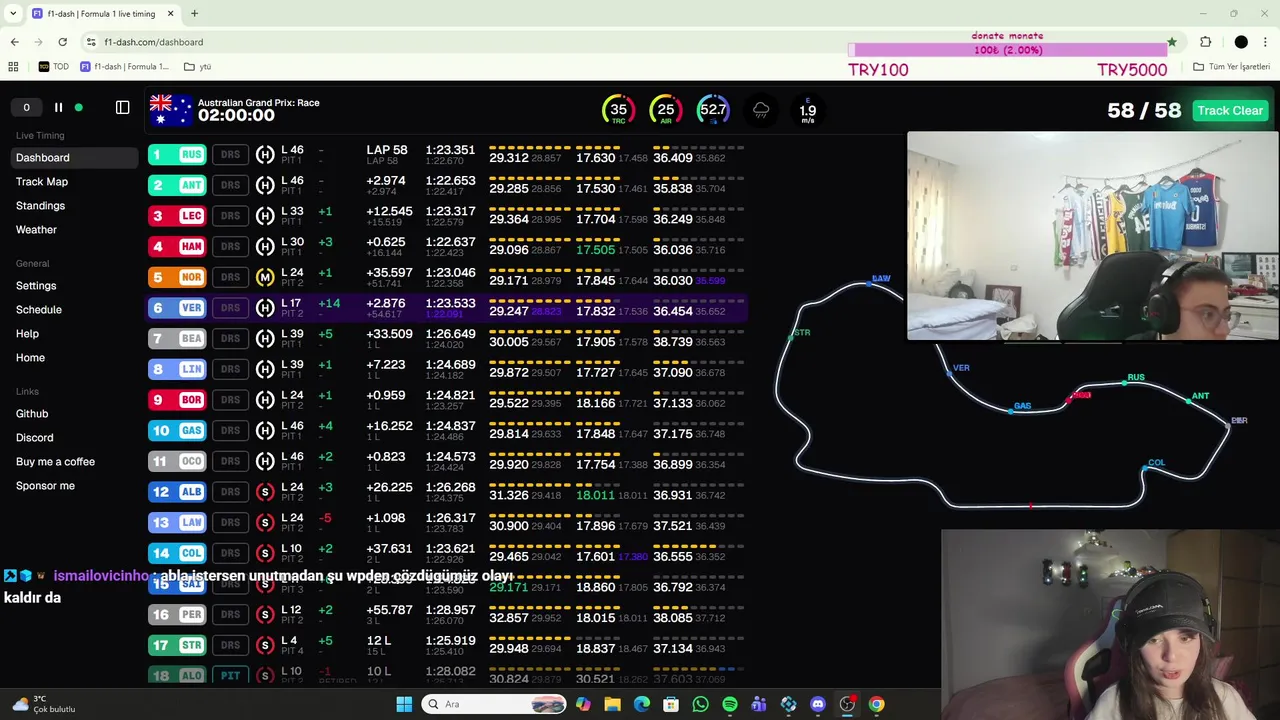The height and width of the screenshot is (720, 1280).
Task: Open the Help page link
Action: pyautogui.click(x=27, y=334)
